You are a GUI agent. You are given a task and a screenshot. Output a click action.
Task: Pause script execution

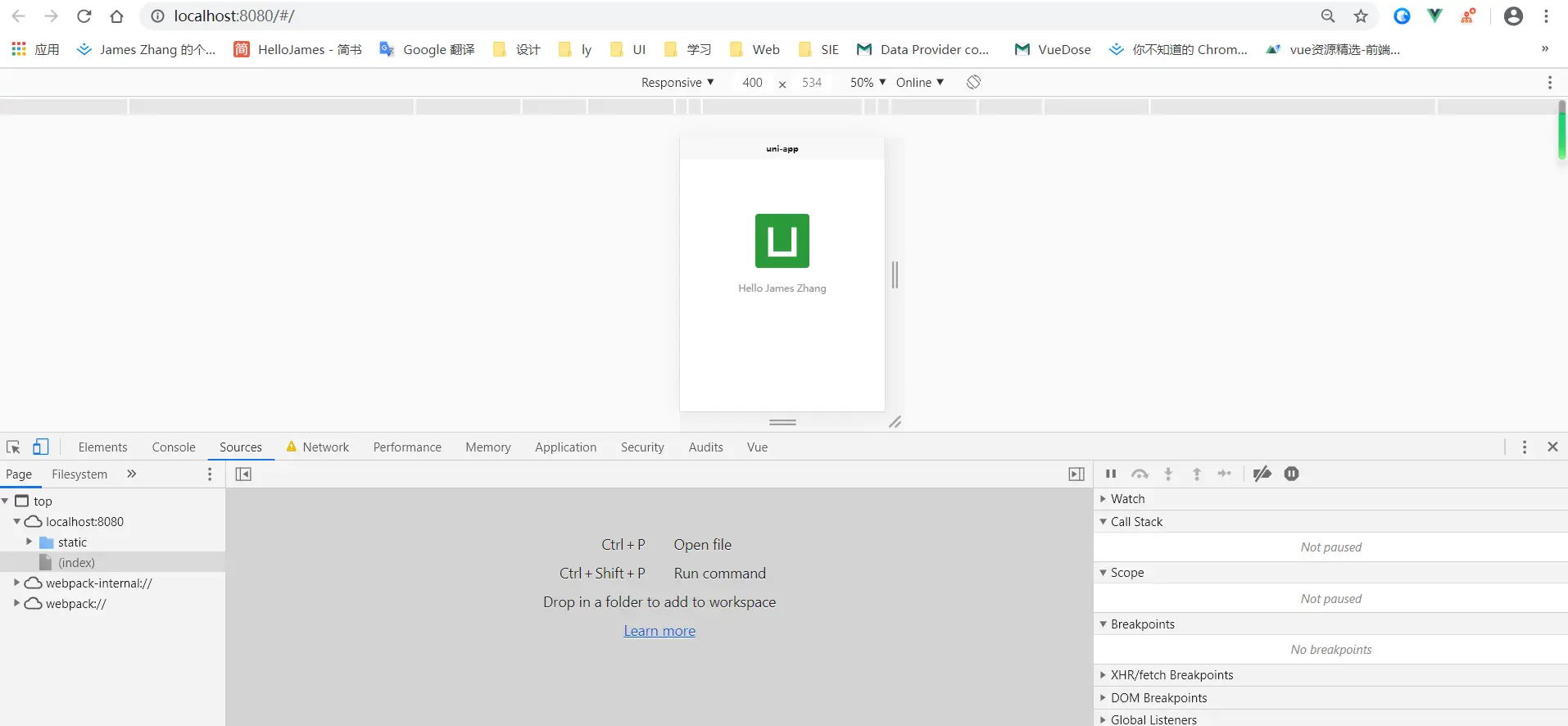[1111, 474]
